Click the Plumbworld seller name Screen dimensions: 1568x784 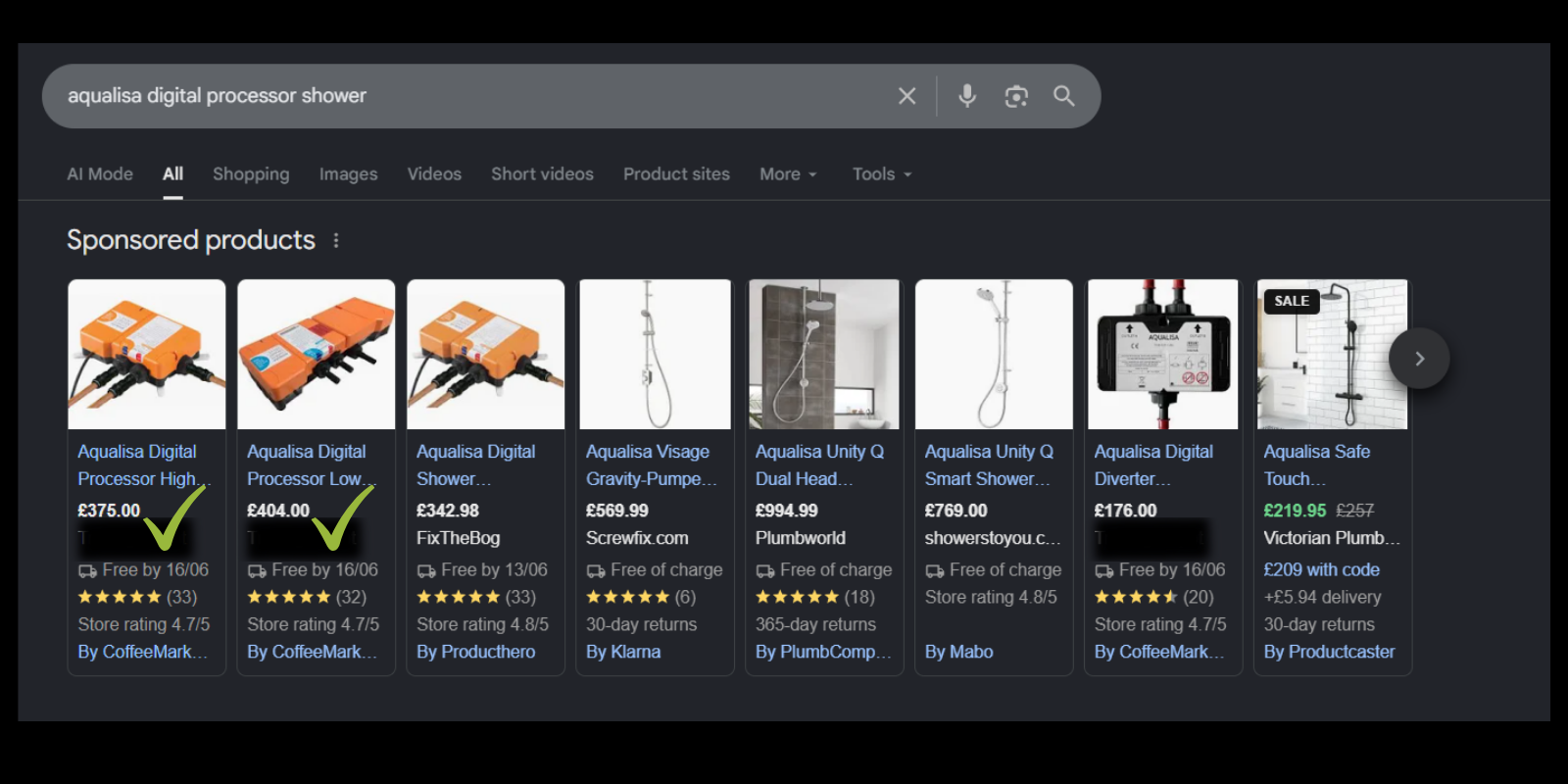801,538
